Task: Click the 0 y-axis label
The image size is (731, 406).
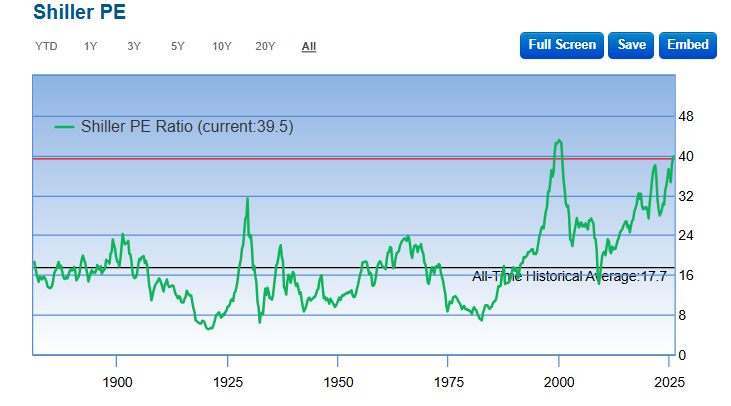Action: [x=682, y=355]
